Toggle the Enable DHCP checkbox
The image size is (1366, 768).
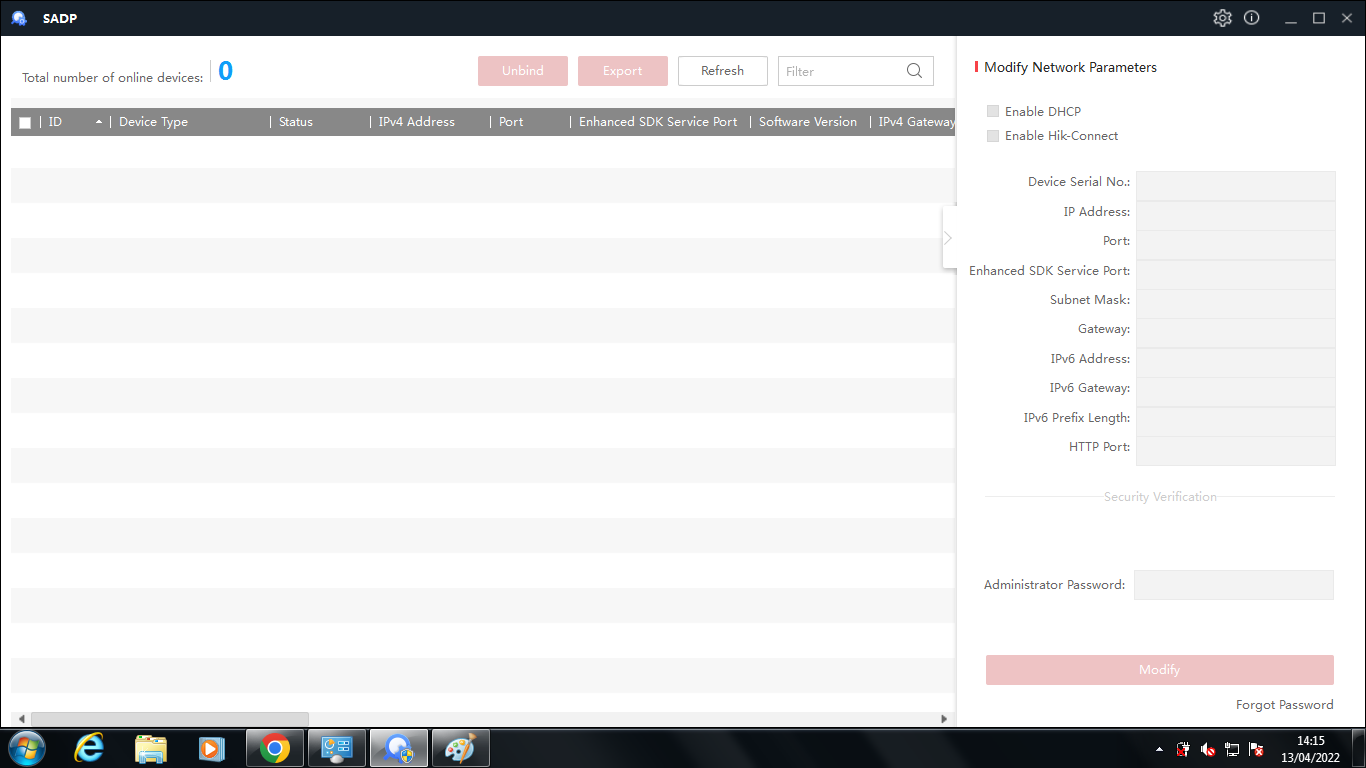click(x=993, y=112)
